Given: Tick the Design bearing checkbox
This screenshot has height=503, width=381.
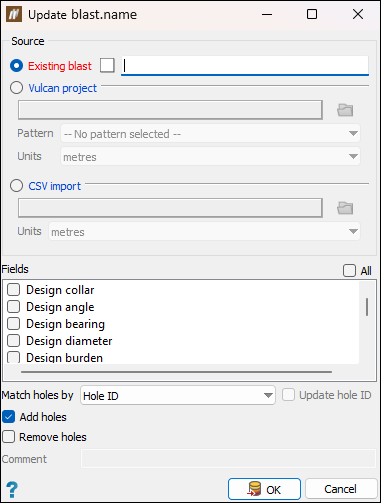Looking at the screenshot, I should pyautogui.click(x=14, y=324).
